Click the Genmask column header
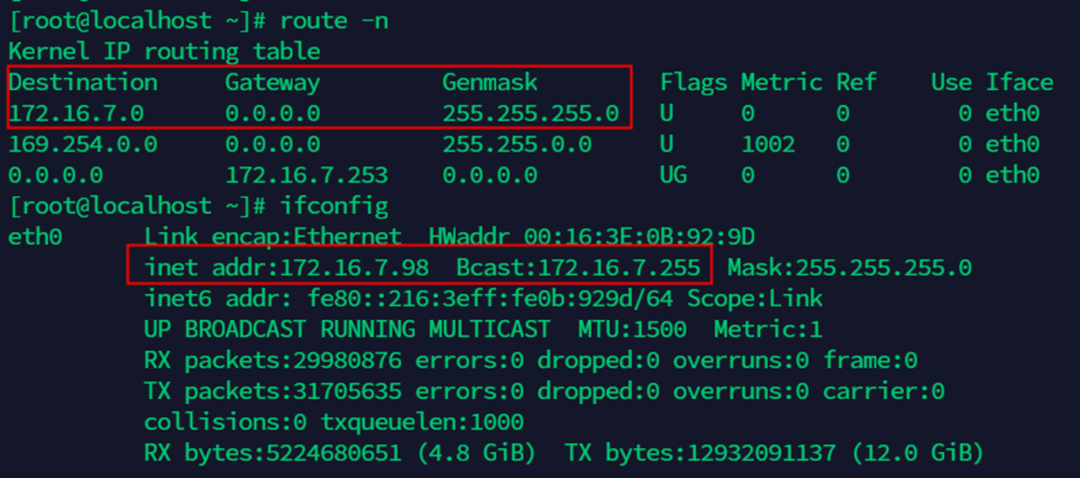 coord(490,83)
